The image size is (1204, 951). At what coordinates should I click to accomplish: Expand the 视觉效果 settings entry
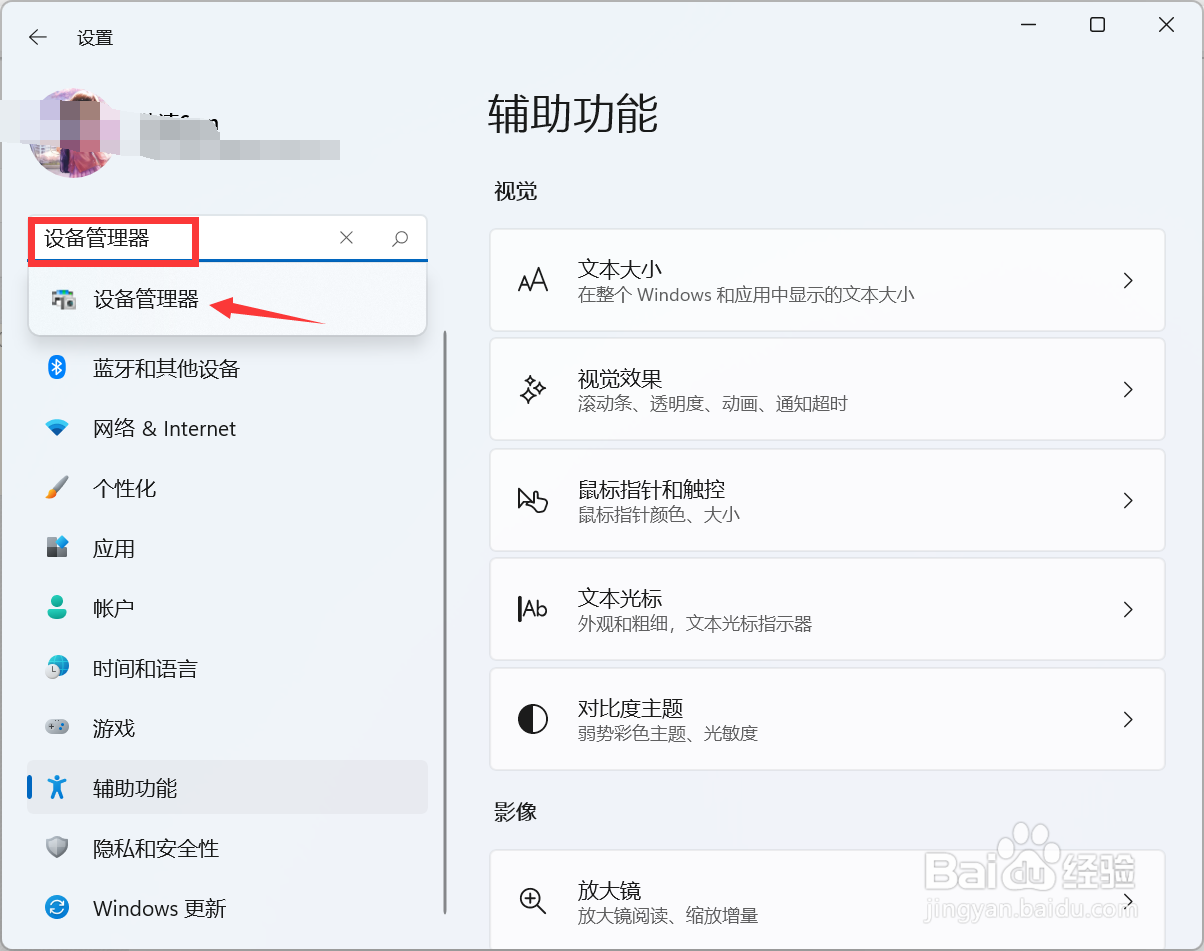click(x=1128, y=389)
